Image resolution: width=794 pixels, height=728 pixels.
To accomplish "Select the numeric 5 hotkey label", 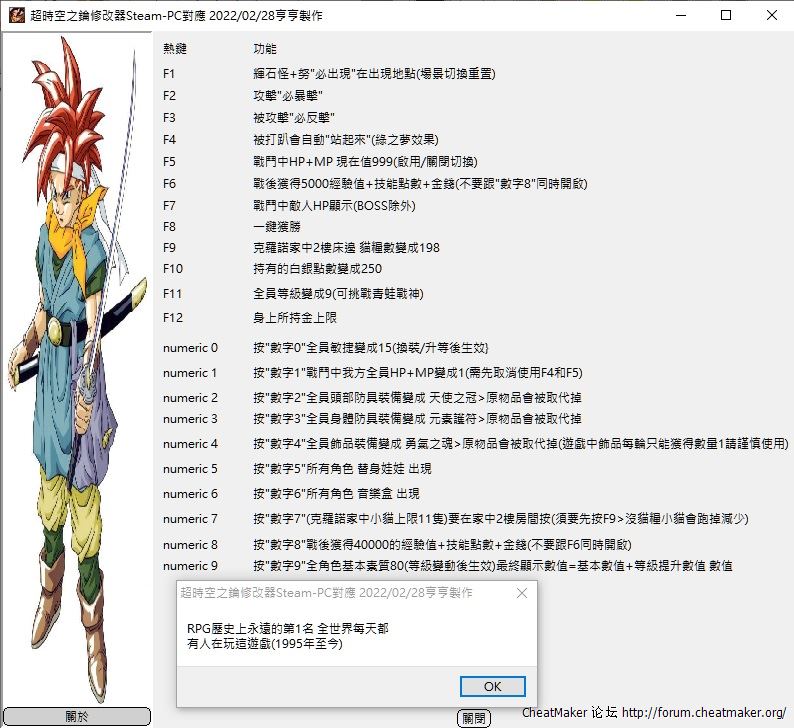I will (190, 469).
